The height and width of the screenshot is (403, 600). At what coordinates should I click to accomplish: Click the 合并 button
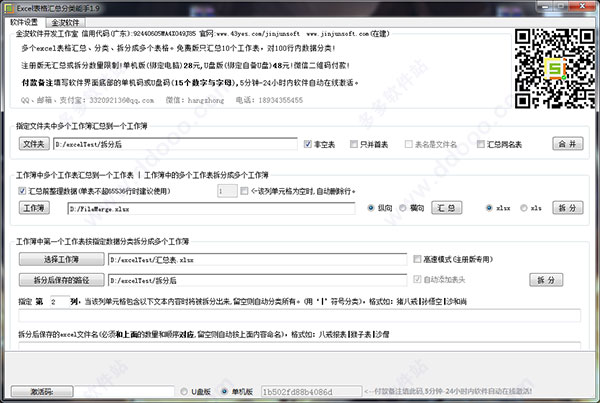point(568,144)
